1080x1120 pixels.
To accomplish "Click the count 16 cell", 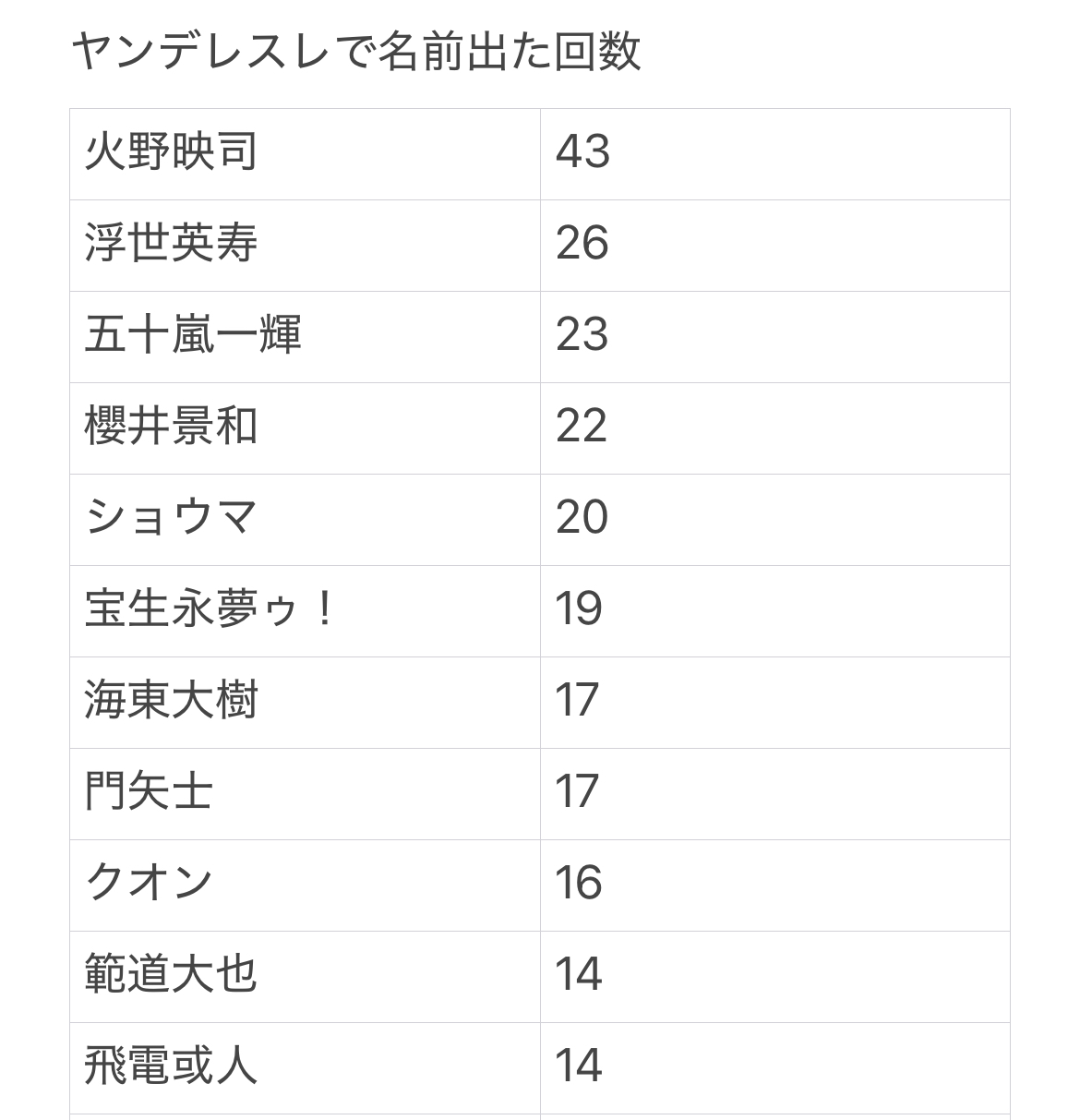I will click(579, 884).
